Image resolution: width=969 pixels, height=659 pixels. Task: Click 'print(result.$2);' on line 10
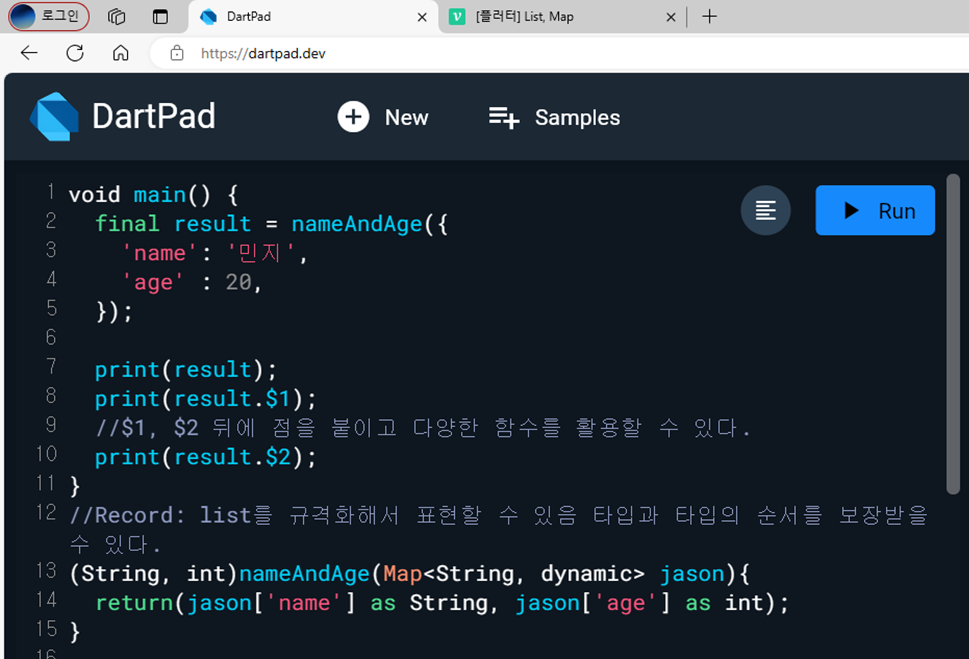point(205,457)
